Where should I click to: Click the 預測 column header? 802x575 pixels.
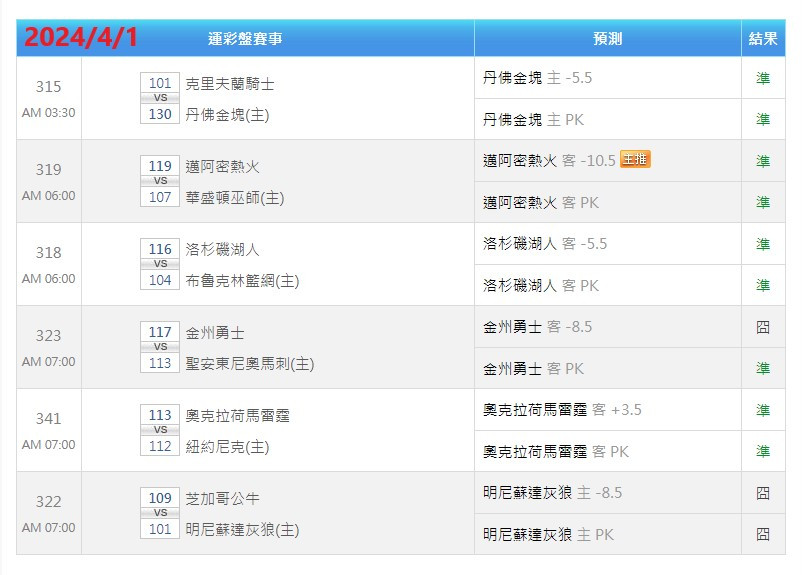coord(608,38)
